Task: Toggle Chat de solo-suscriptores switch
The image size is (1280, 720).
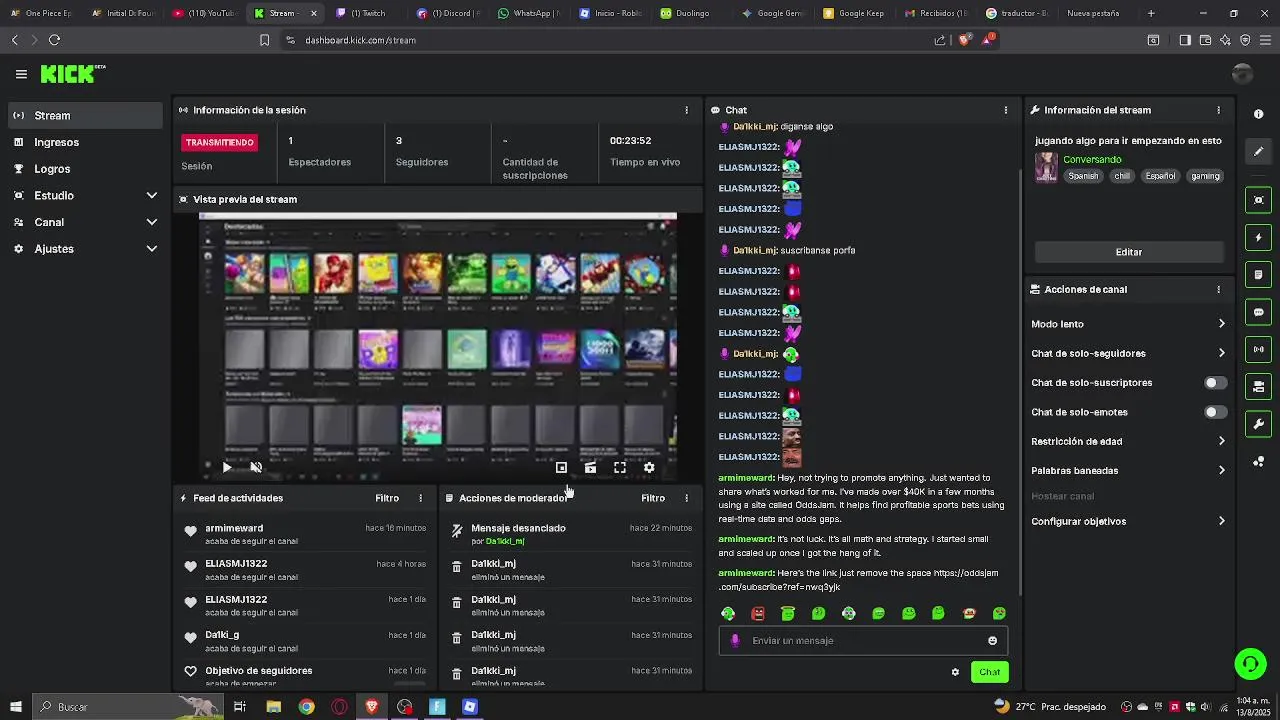Action: point(1215,383)
